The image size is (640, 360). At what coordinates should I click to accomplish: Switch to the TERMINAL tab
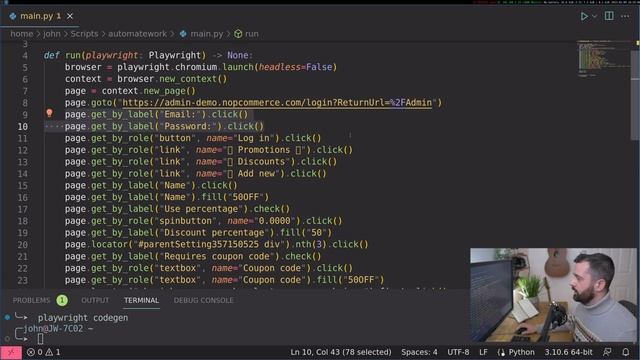(141, 300)
